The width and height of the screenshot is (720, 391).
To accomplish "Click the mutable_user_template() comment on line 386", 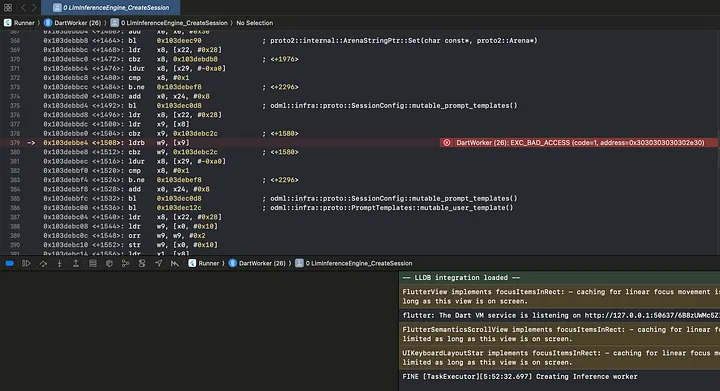I will click(392, 208).
